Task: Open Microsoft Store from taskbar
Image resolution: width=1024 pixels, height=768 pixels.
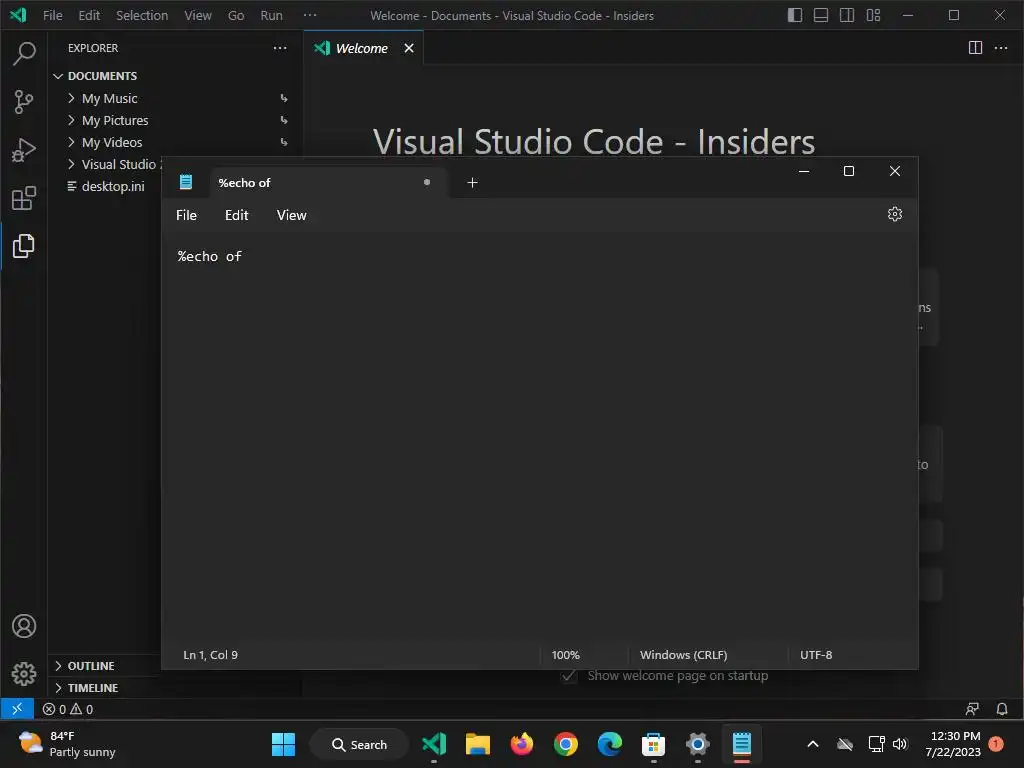Action: click(x=654, y=744)
